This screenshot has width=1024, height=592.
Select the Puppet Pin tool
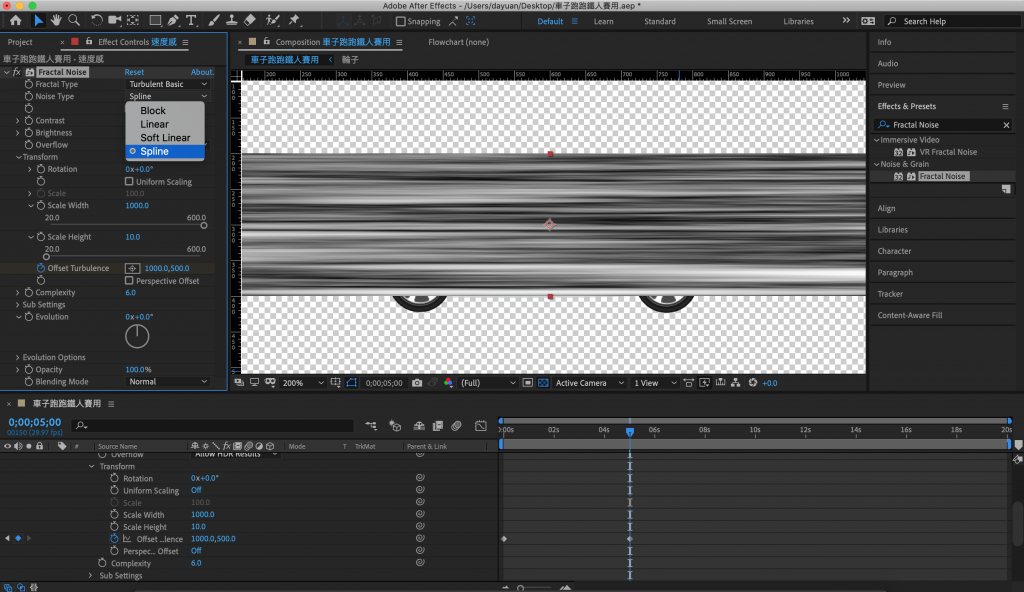[294, 20]
